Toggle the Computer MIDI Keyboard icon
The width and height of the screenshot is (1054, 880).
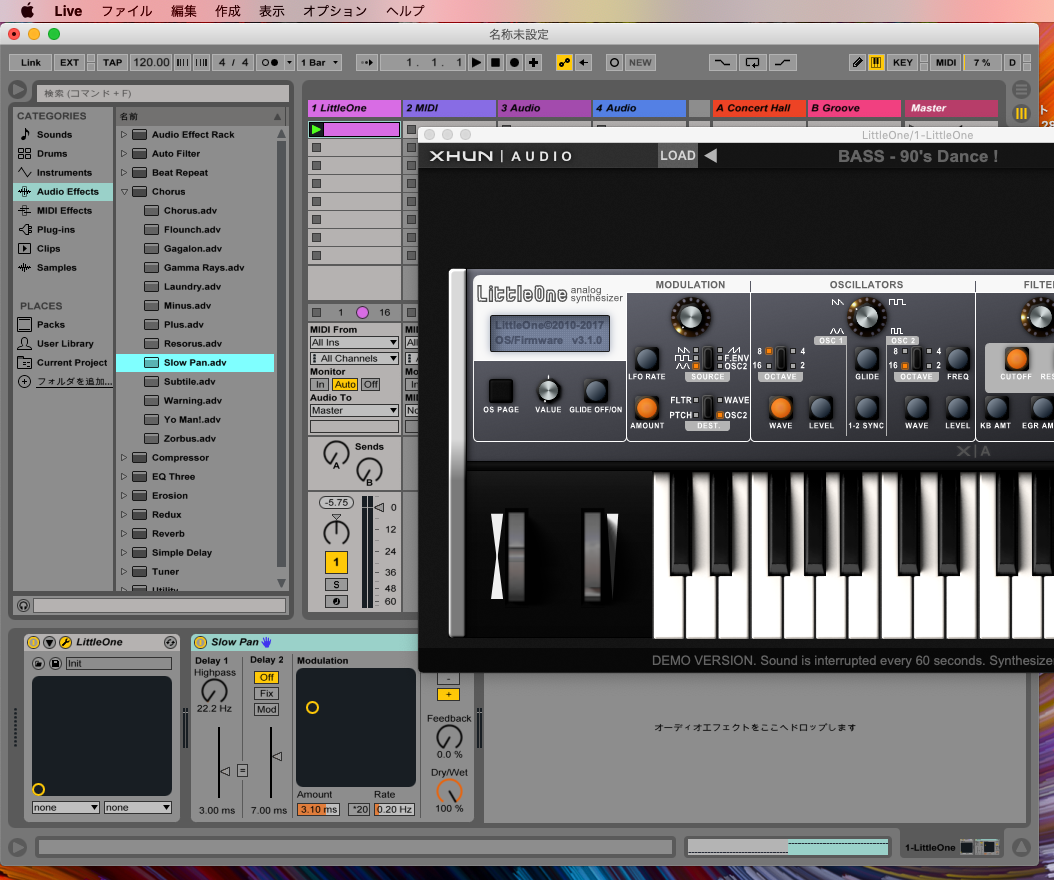pos(876,63)
